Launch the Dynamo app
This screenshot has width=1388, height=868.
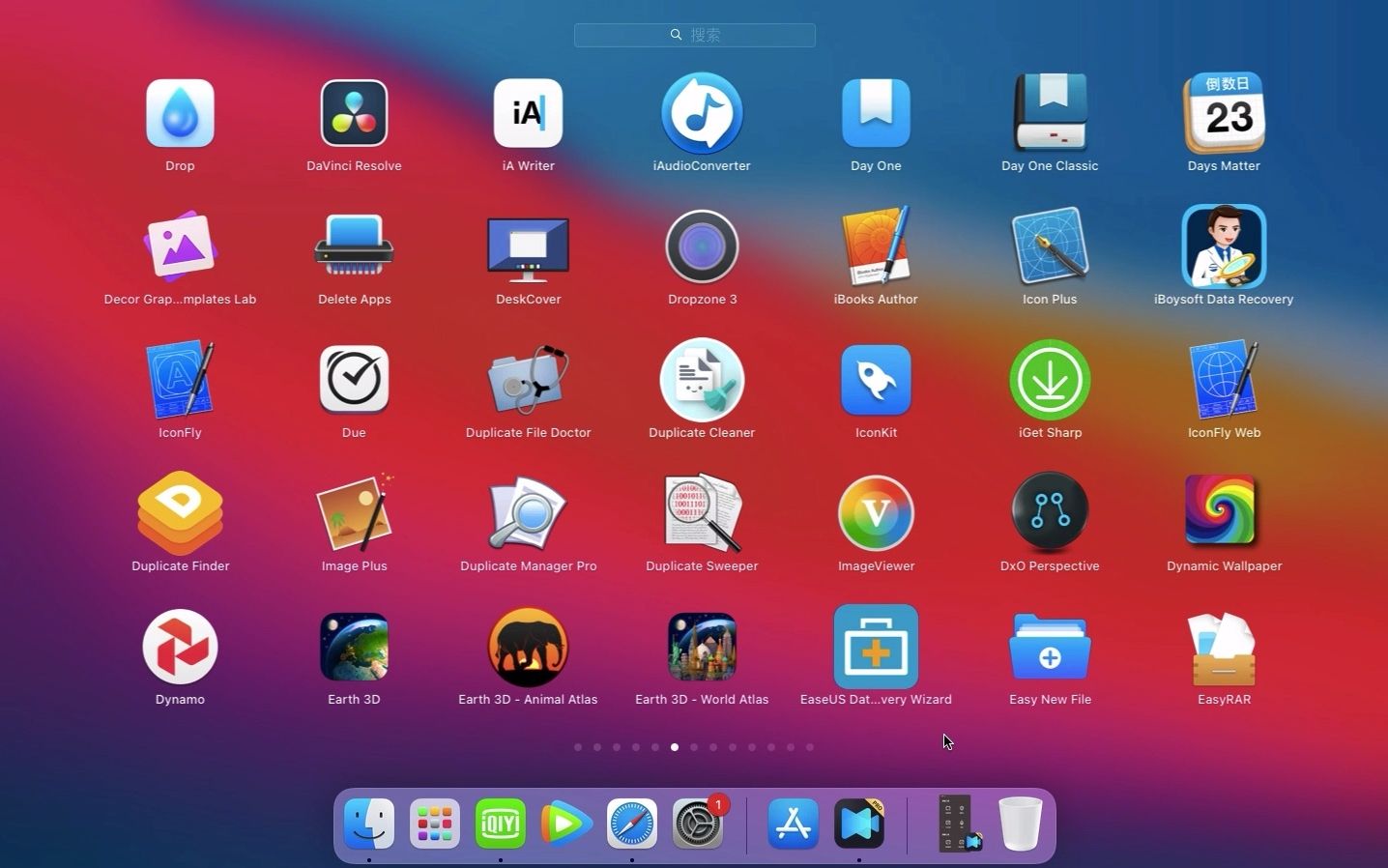click(180, 647)
